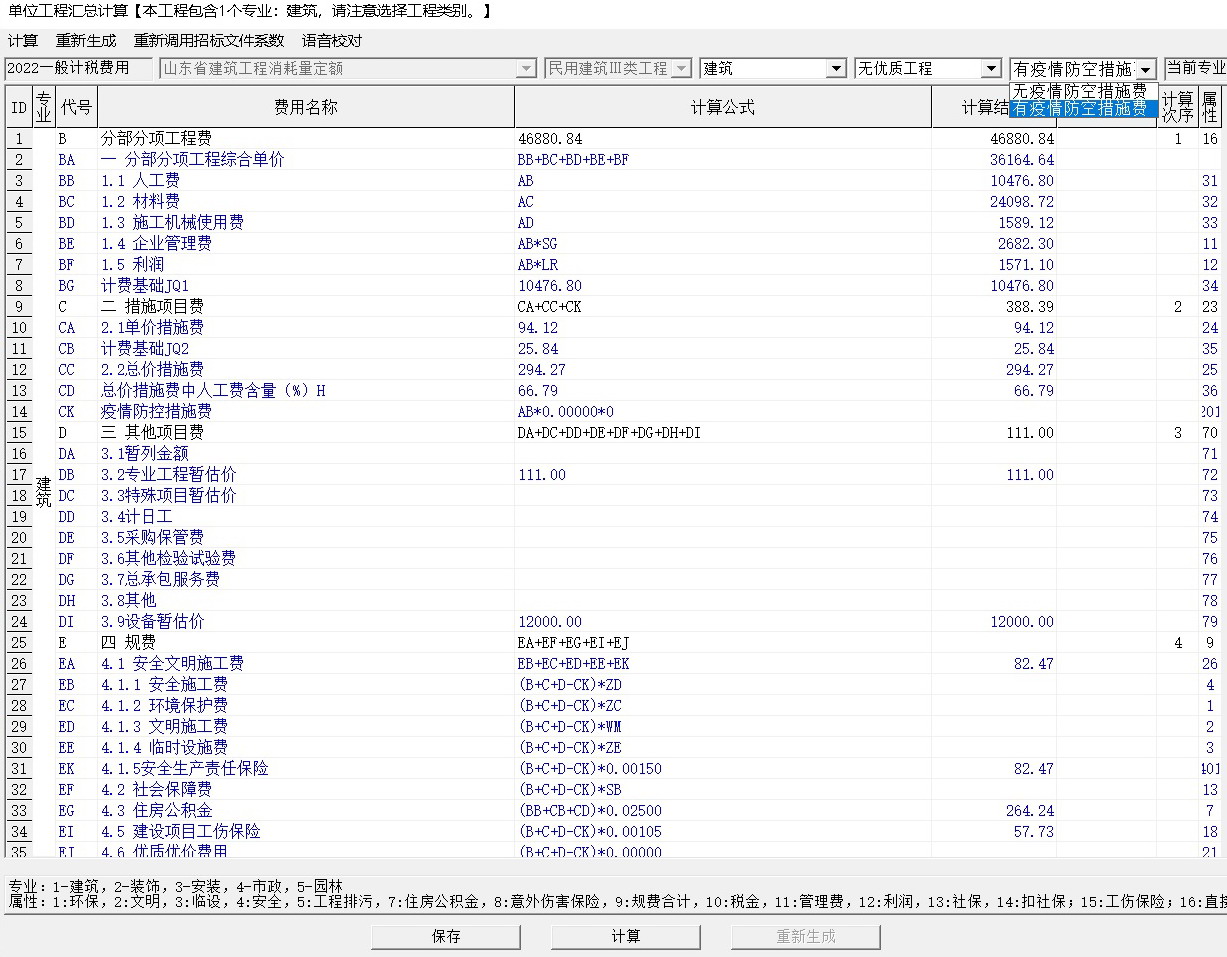This screenshot has width=1227, height=957.
Task: Click the 3.7总承包服务费 cell
Action: click(x=306, y=580)
